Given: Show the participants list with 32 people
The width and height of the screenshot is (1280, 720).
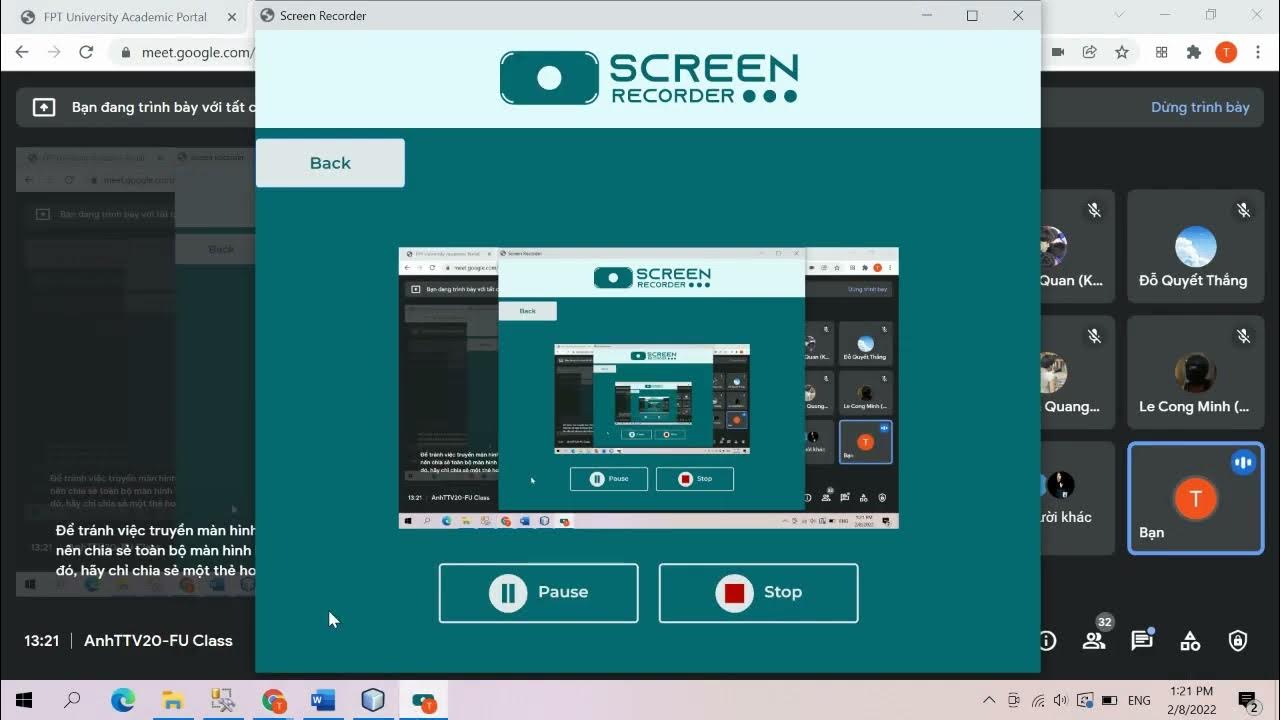Looking at the screenshot, I should pos(1094,641).
